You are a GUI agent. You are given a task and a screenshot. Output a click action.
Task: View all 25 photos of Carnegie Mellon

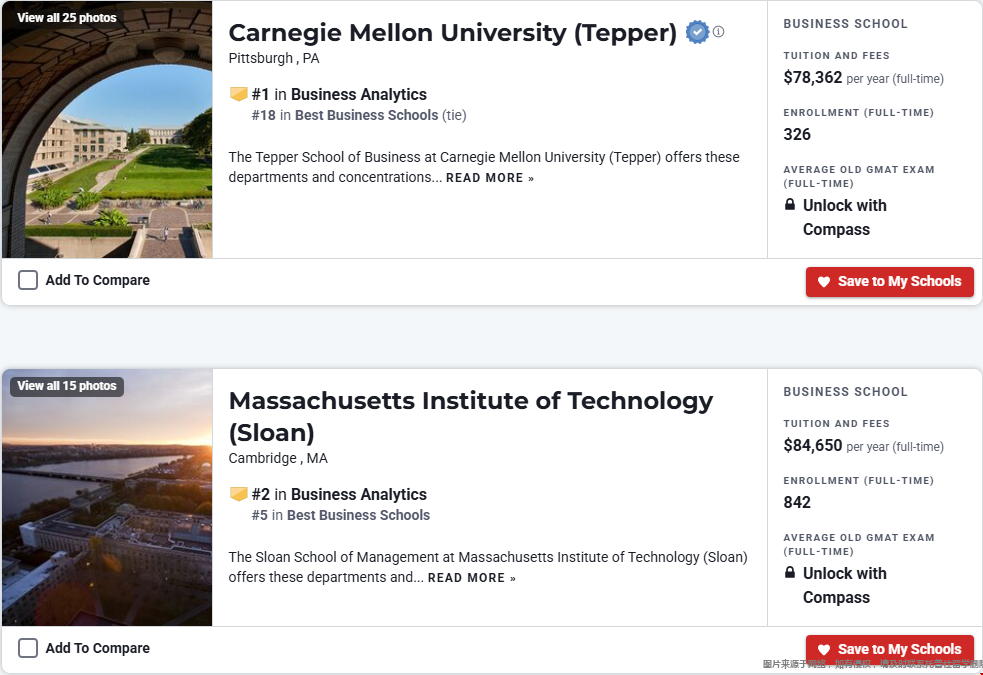coord(66,18)
